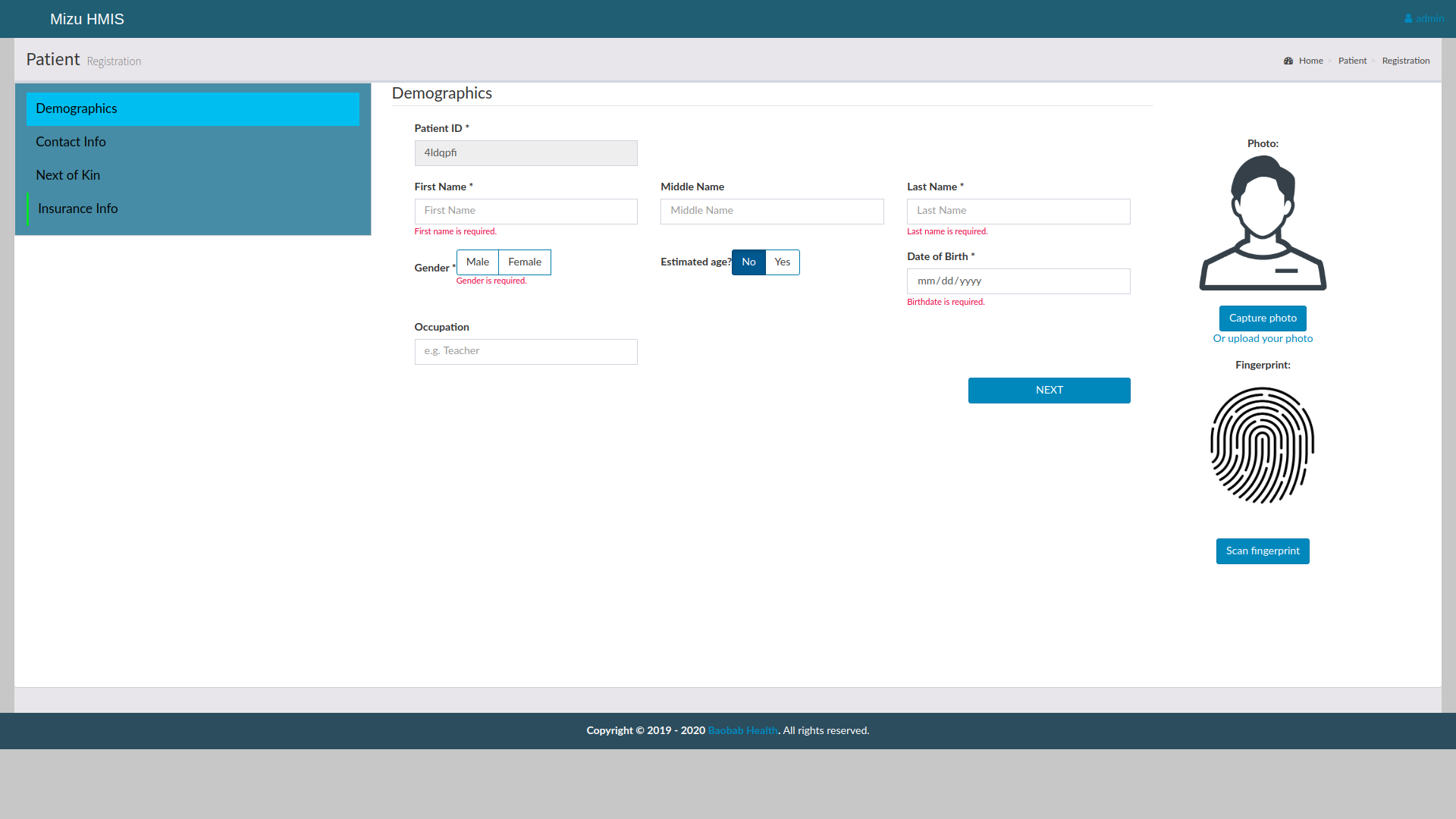Image resolution: width=1456 pixels, height=819 pixels.
Task: Go to the Insurance Info section
Action: pos(78,209)
